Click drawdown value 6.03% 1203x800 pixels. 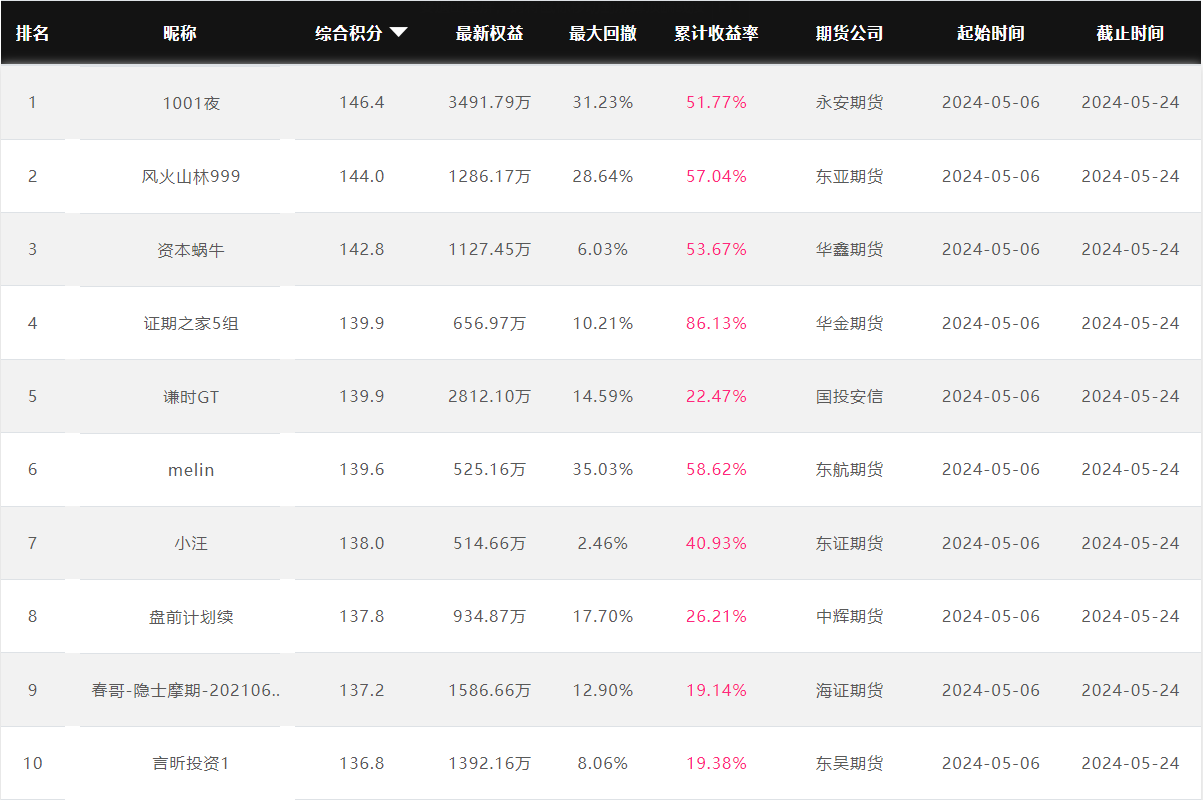603,249
